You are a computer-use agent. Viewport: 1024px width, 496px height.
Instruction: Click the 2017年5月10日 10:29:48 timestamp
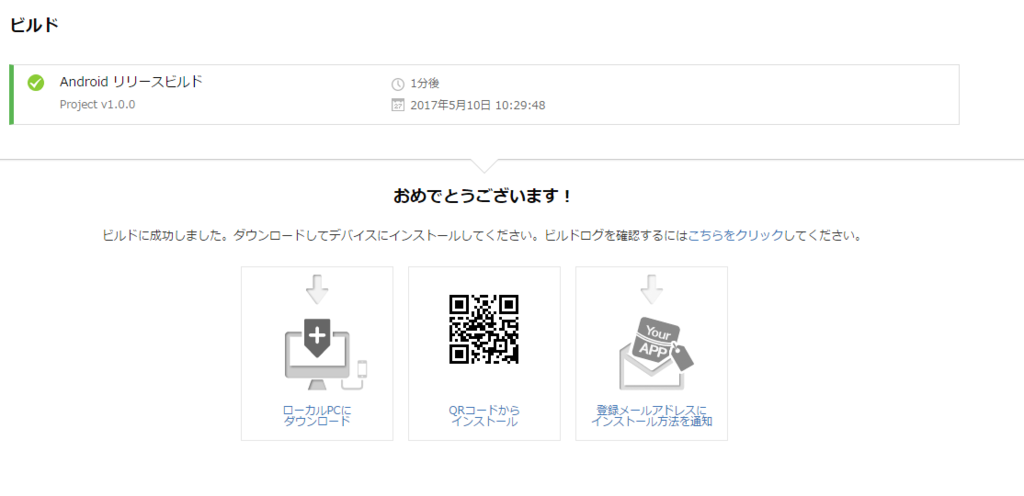pyautogui.click(x=478, y=105)
